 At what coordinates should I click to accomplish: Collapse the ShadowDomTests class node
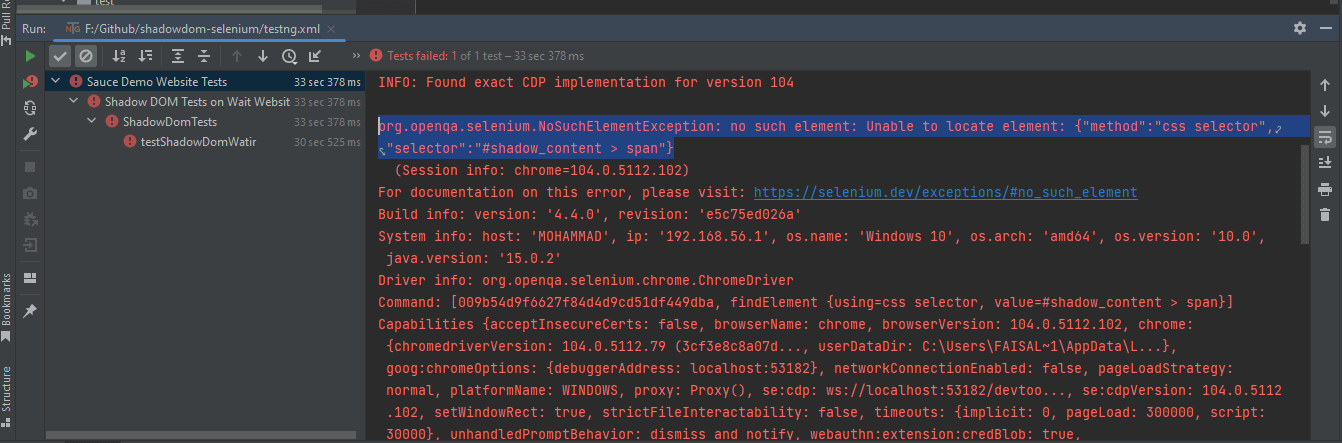(93, 122)
